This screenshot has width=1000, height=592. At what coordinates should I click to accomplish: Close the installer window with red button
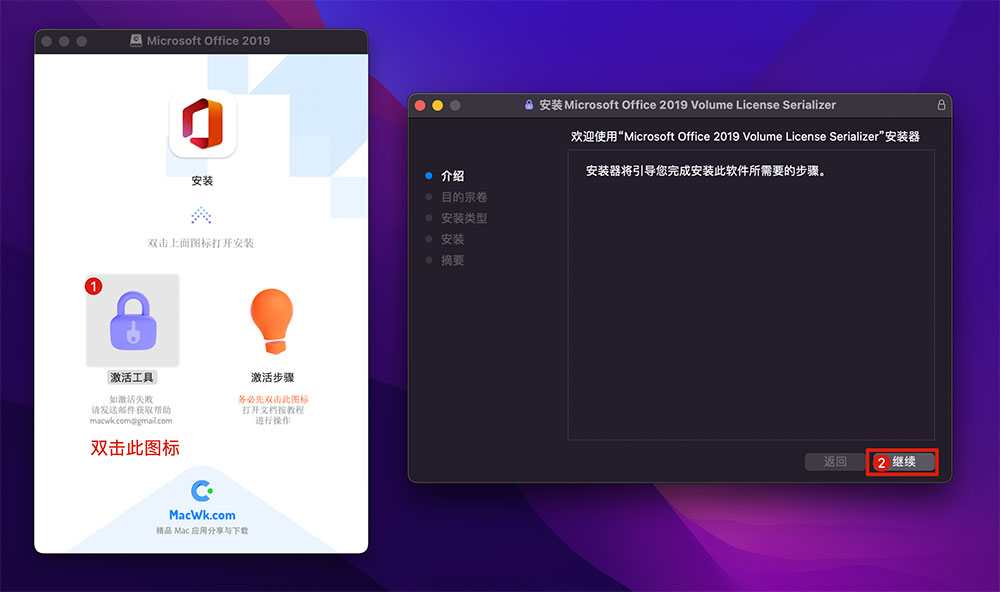[x=420, y=105]
